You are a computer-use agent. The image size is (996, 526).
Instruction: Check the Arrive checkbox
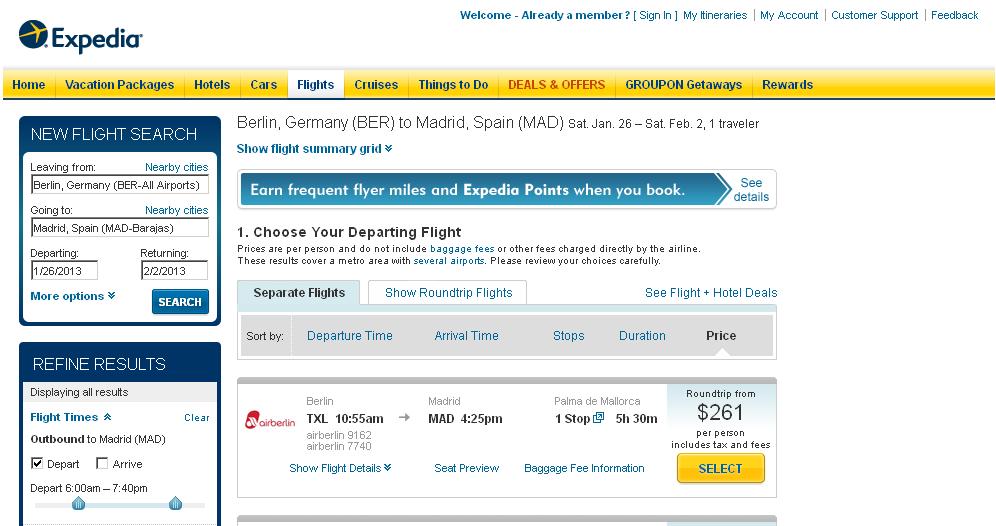(102, 464)
